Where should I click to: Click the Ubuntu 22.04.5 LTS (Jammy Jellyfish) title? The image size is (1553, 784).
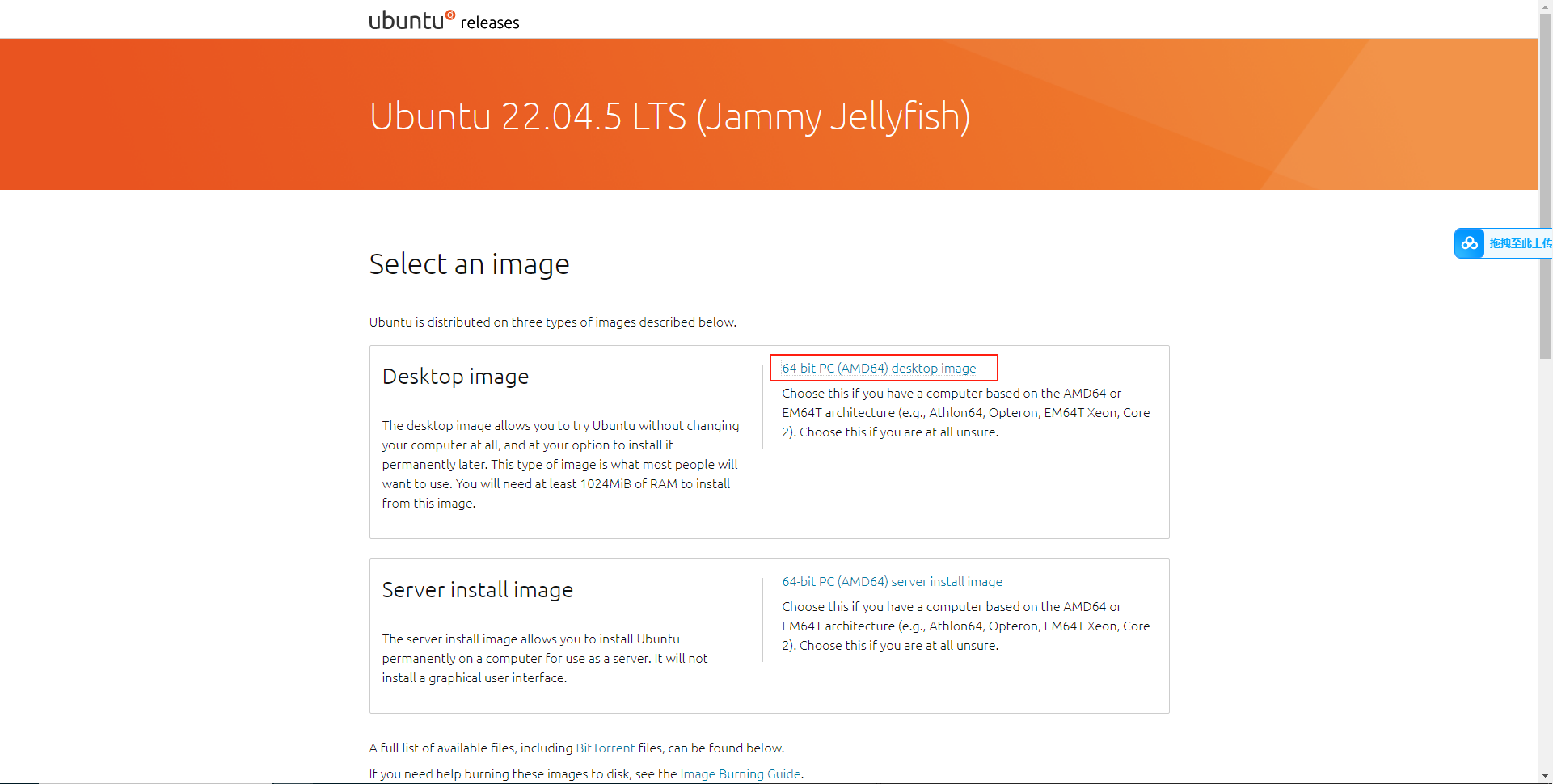point(669,116)
